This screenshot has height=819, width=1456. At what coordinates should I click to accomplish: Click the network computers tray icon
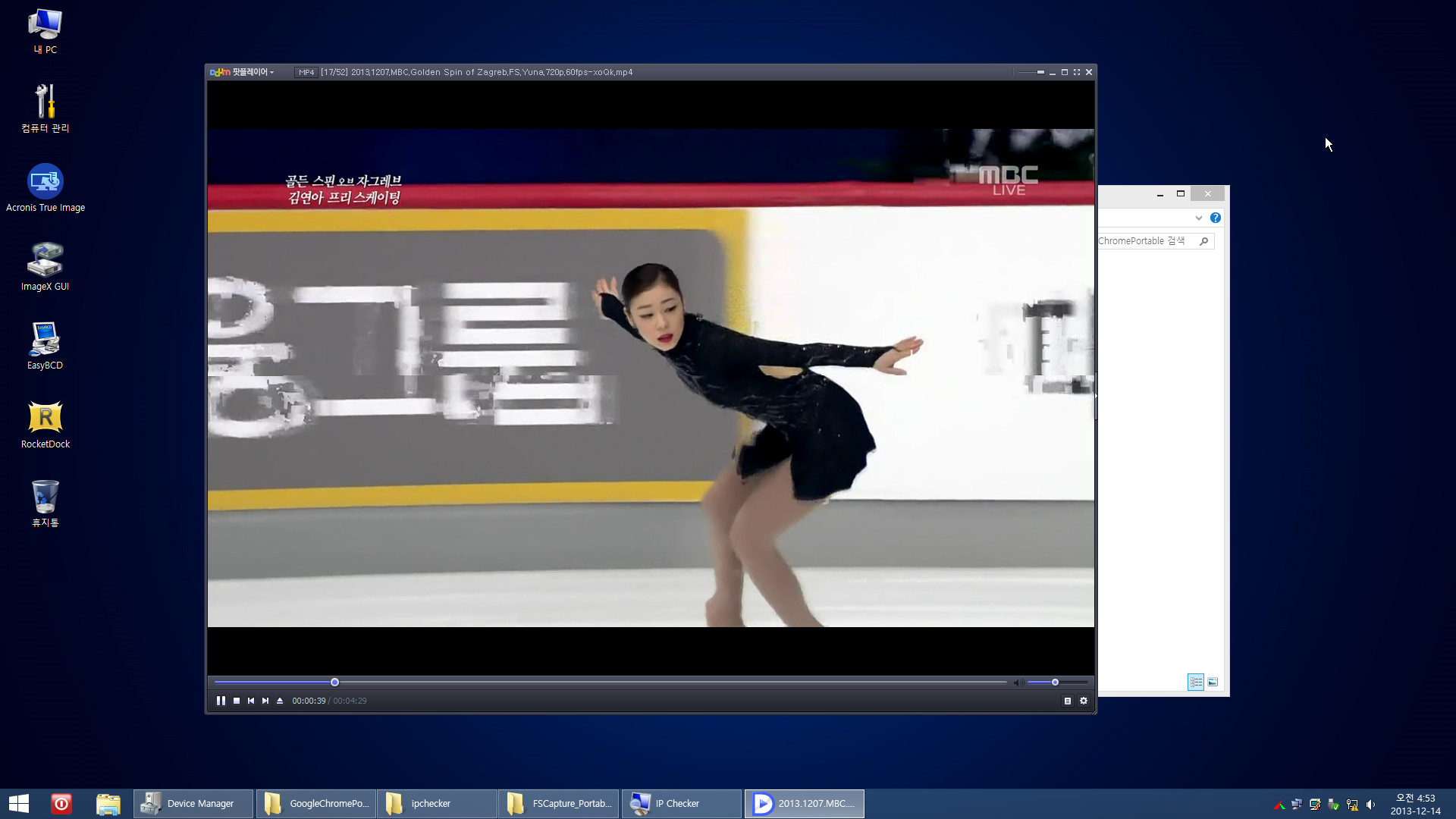click(1297, 805)
